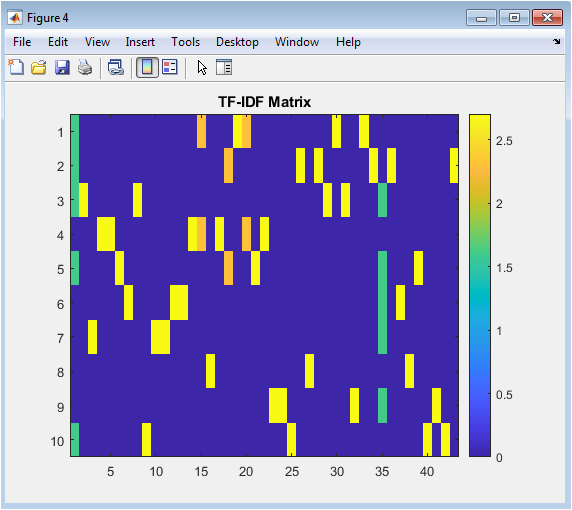Click the colorbar gradient strip
The image size is (572, 510).
point(480,285)
